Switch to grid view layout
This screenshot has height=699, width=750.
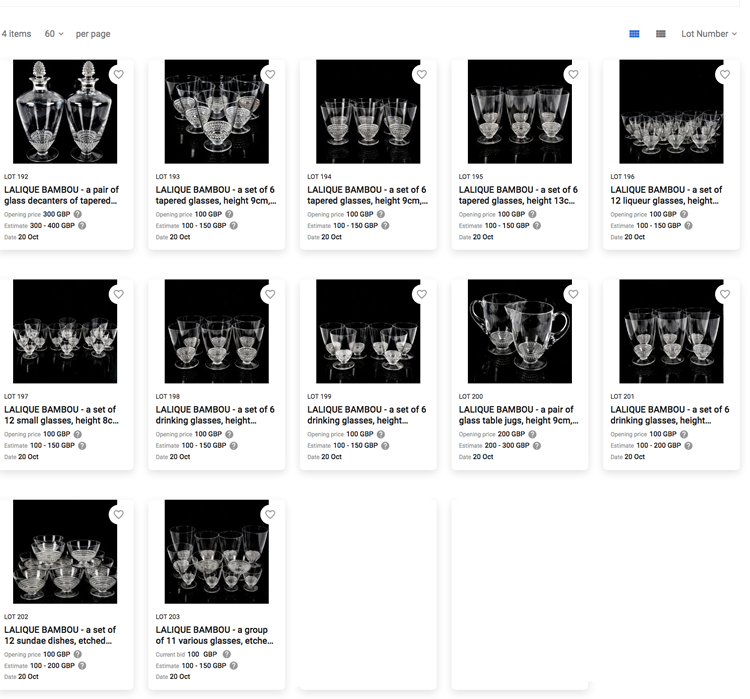(634, 34)
